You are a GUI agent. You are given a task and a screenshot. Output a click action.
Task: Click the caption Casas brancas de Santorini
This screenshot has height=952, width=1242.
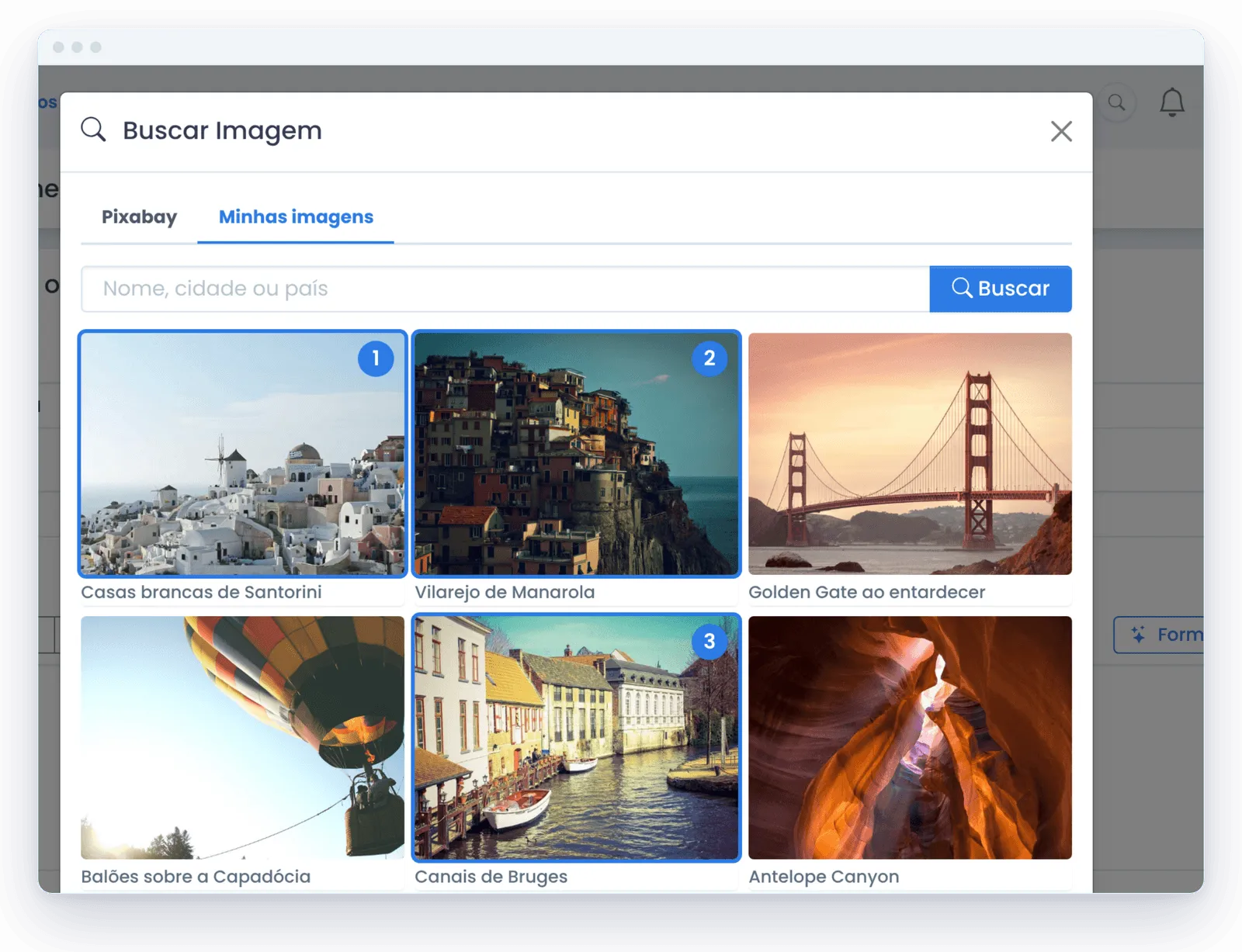tap(201, 592)
